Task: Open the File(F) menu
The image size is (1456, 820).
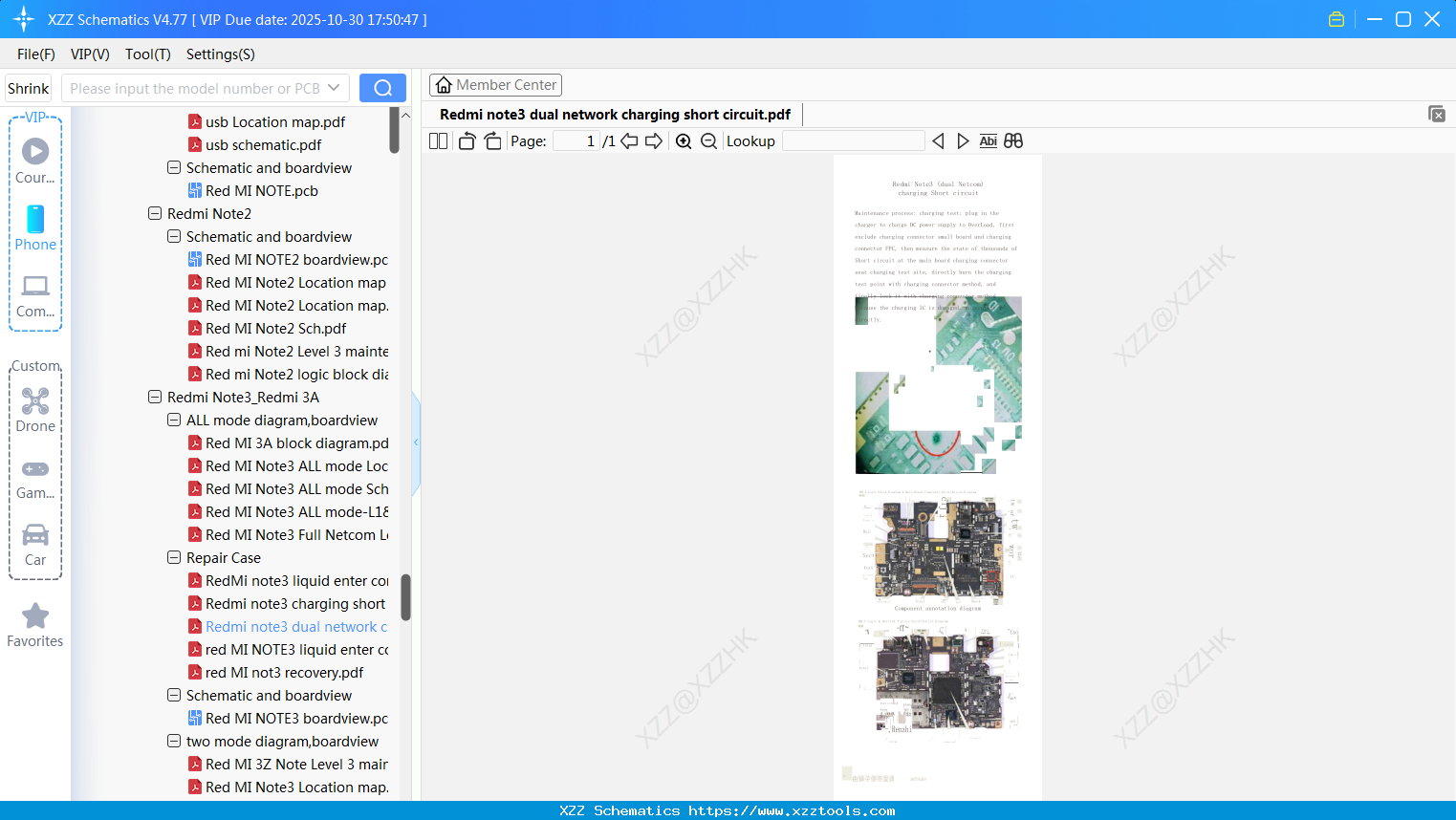Action: coord(36,54)
